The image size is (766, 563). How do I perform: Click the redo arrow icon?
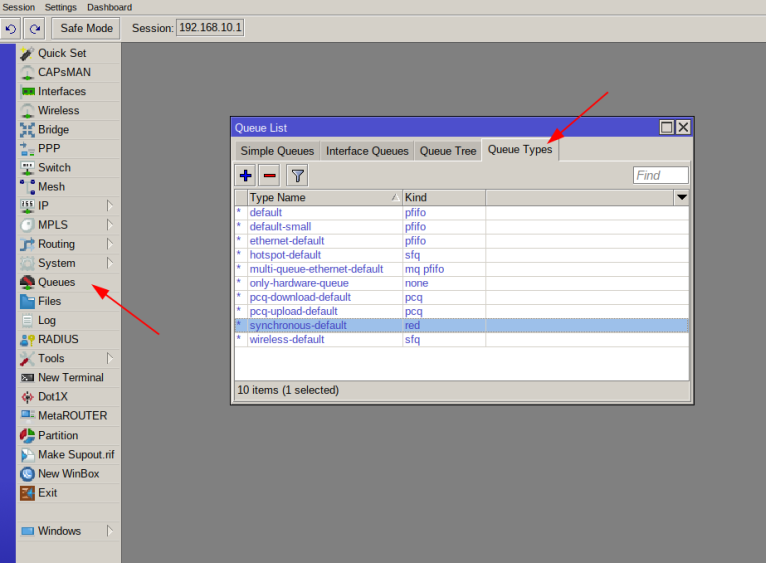coord(34,28)
